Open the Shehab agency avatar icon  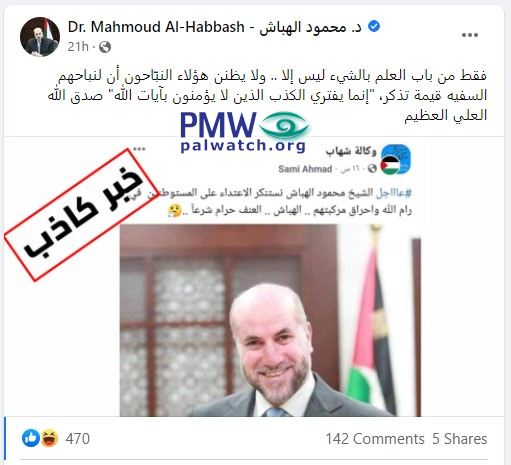point(396,159)
